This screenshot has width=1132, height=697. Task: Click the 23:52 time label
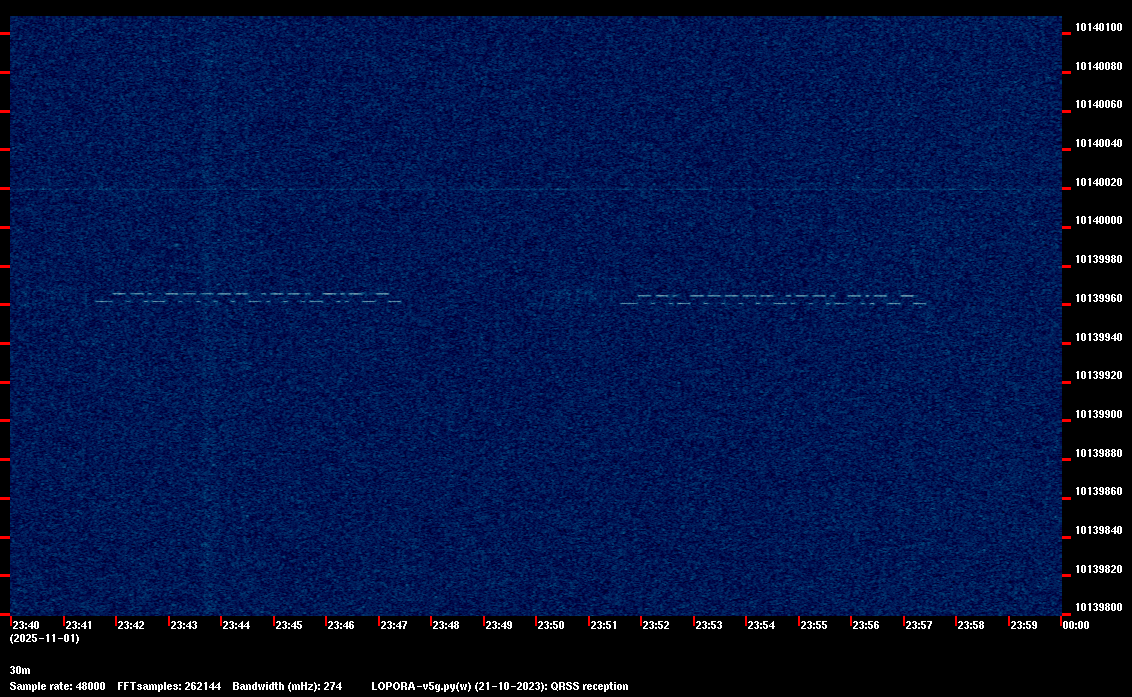click(x=656, y=625)
